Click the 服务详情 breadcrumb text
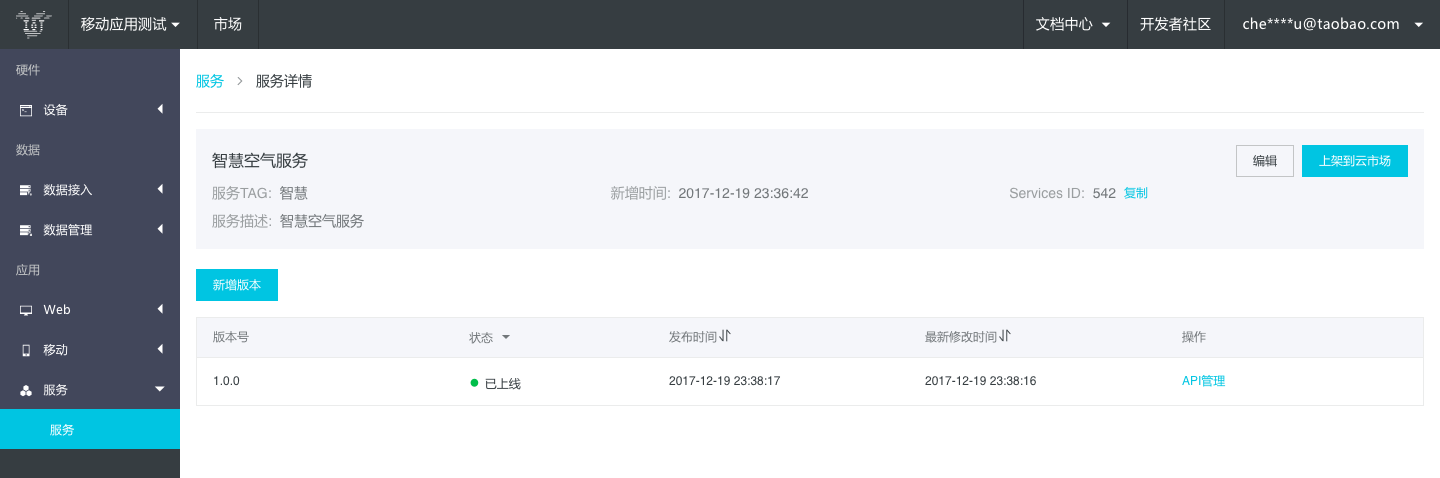The image size is (1440, 478). [284, 81]
